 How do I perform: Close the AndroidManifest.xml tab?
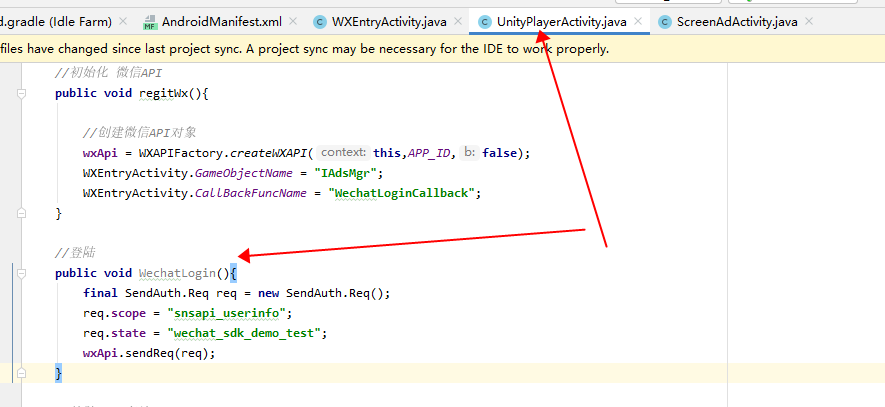coord(292,21)
